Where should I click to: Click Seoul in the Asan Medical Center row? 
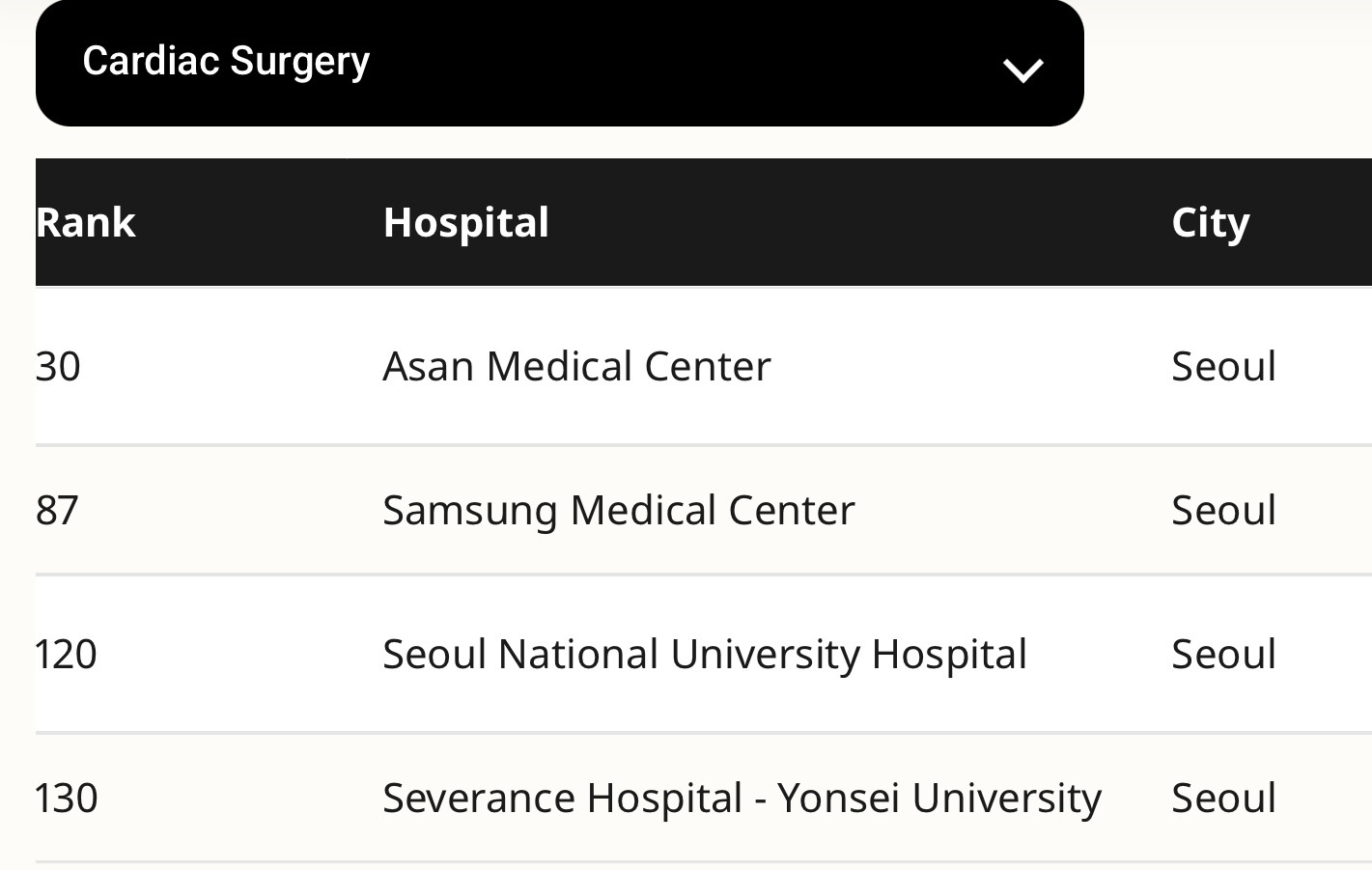tap(1223, 367)
